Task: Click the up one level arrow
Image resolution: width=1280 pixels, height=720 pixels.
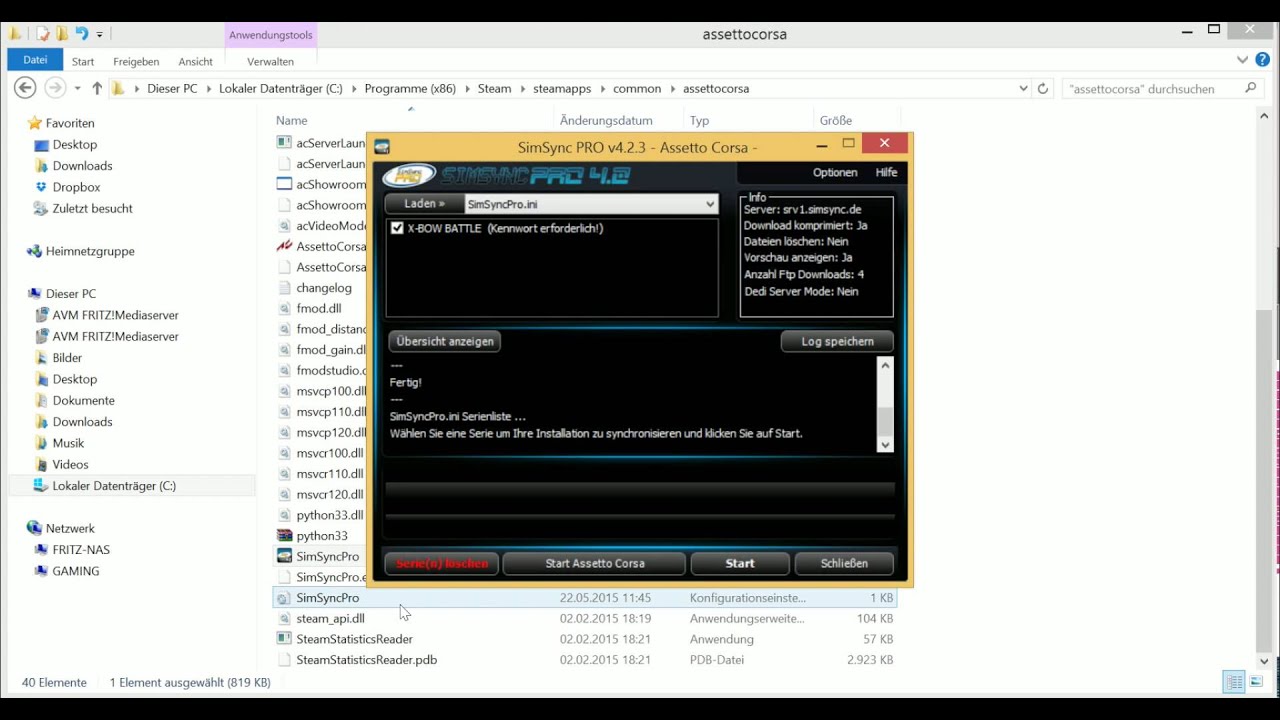Action: [97, 88]
